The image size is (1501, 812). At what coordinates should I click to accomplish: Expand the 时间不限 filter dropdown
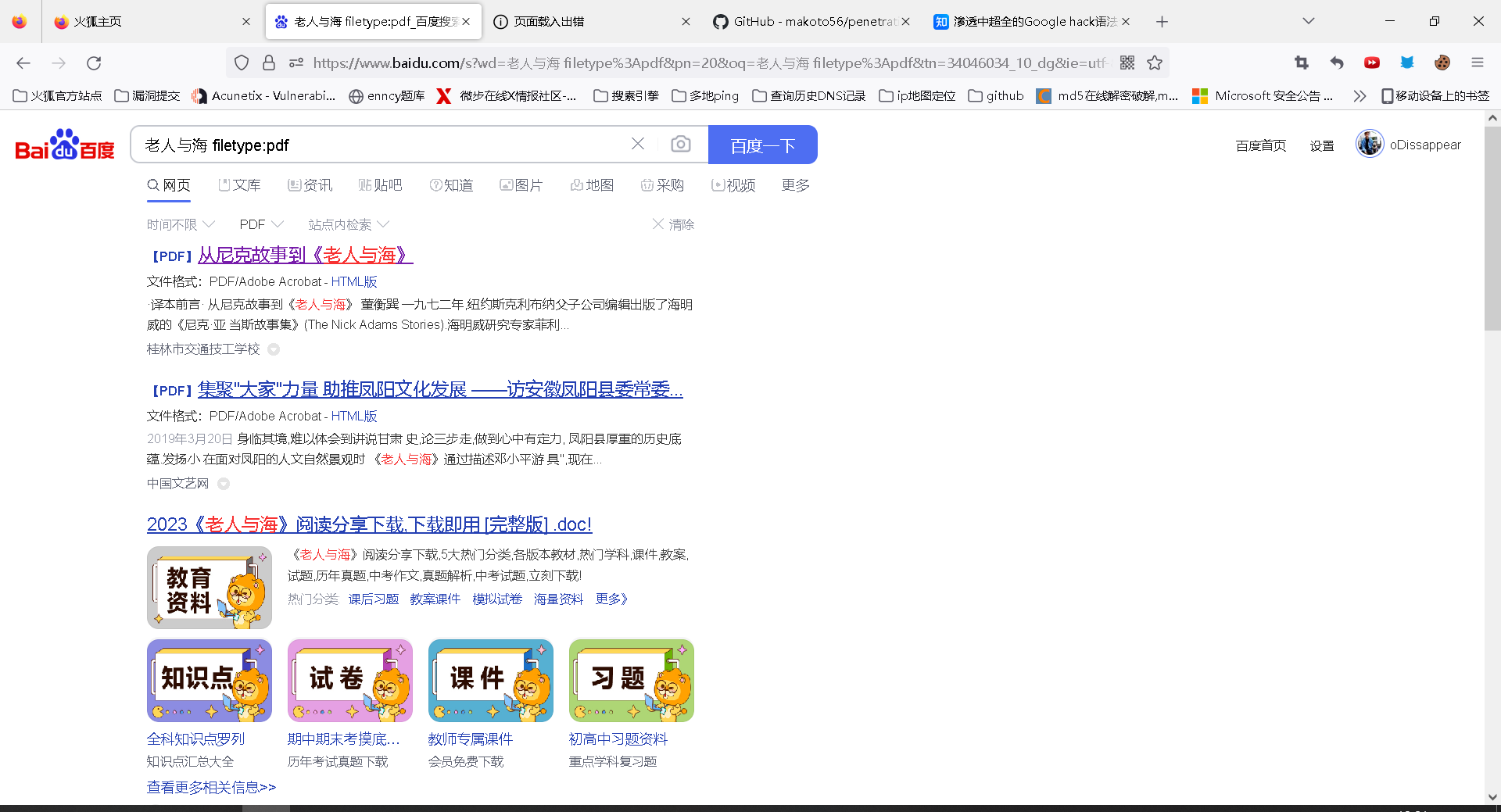180,224
